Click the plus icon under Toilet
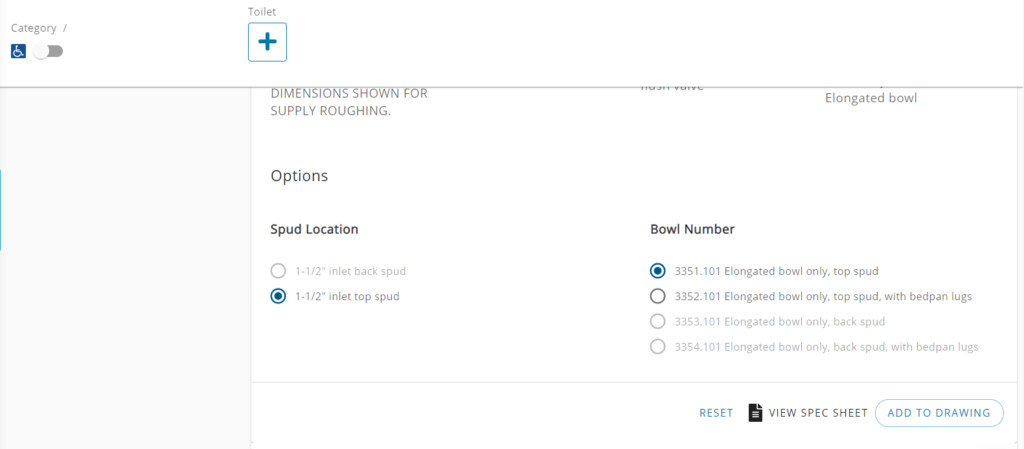Viewport: 1024px width, 449px height. pyautogui.click(x=267, y=42)
